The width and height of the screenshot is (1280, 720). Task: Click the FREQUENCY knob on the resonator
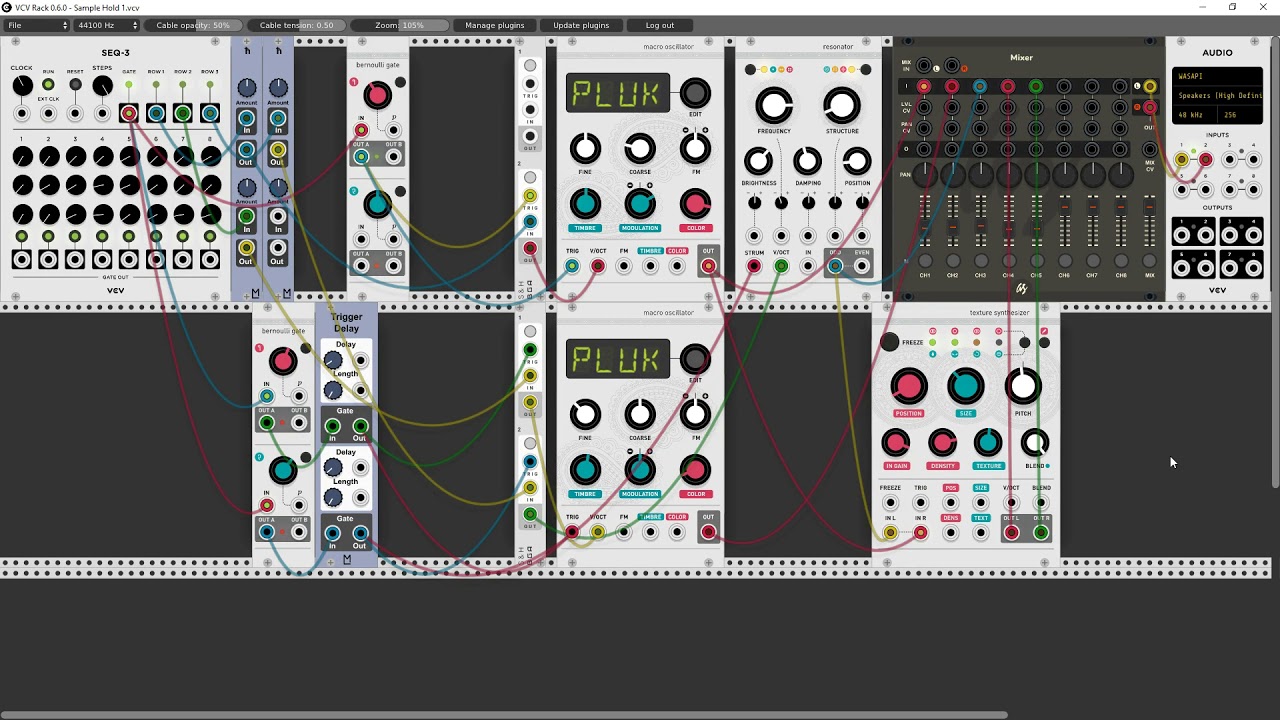(774, 105)
